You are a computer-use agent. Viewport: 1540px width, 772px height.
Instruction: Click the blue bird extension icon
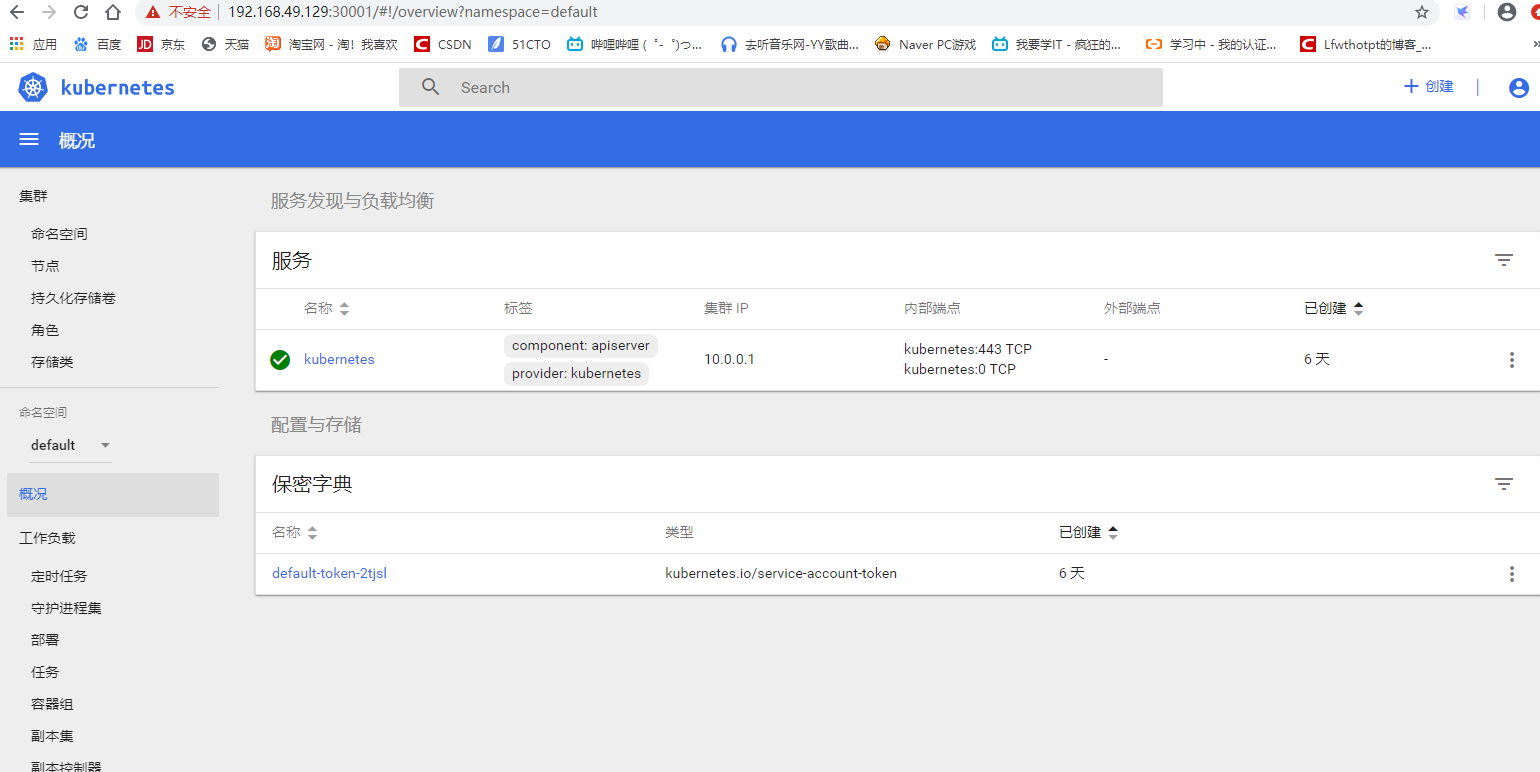point(1462,12)
